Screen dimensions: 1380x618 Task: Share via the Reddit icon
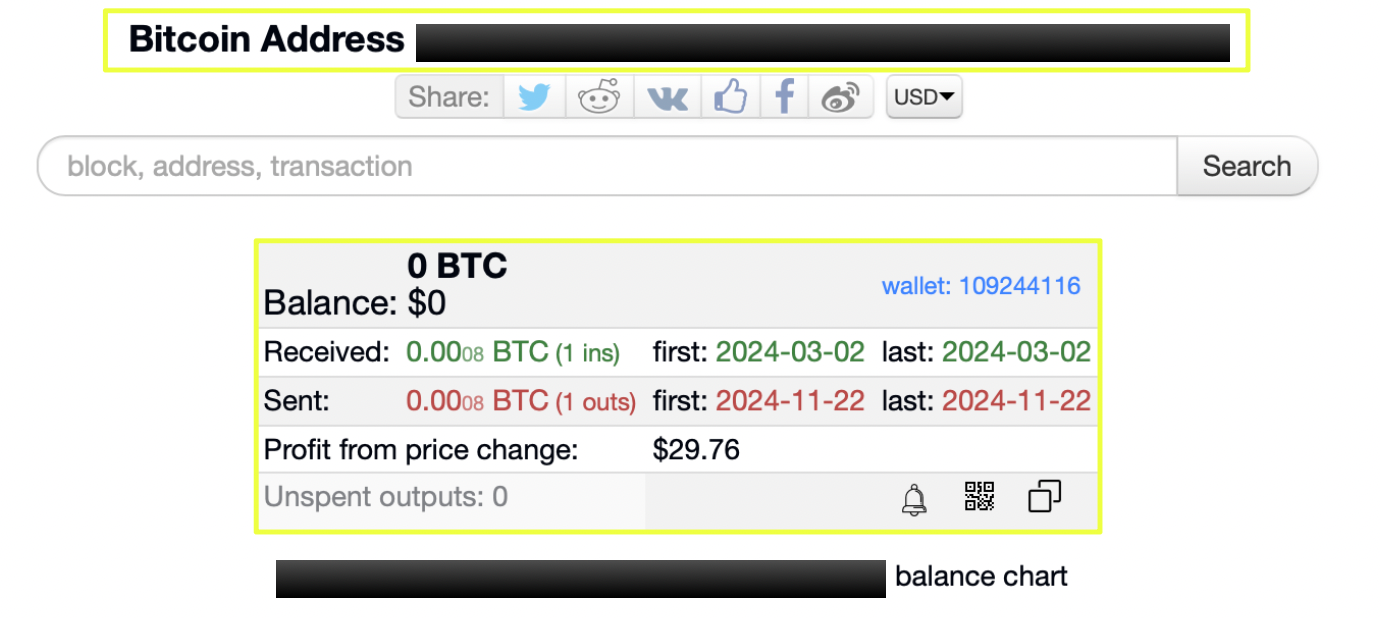coord(599,97)
